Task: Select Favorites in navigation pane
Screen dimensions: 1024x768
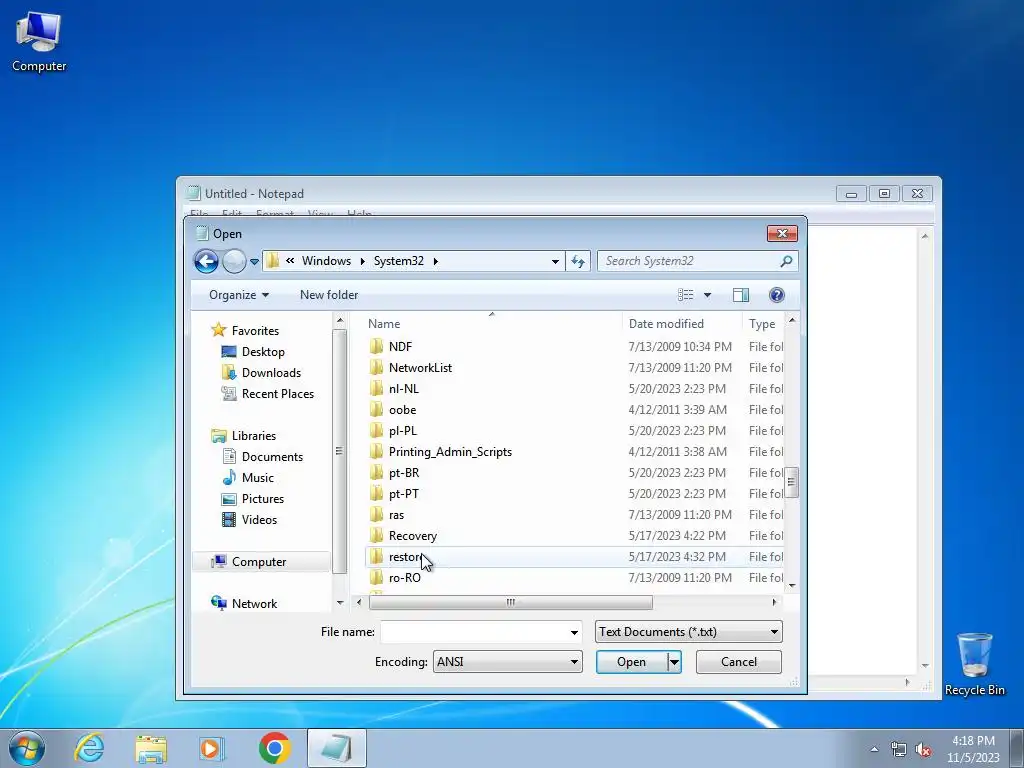Action: tap(255, 330)
